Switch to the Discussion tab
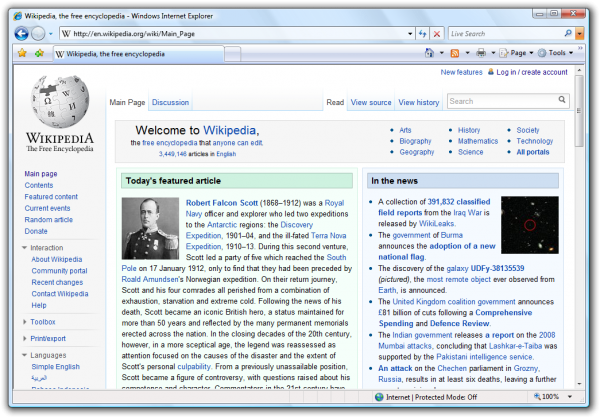600x418 pixels. [170, 102]
